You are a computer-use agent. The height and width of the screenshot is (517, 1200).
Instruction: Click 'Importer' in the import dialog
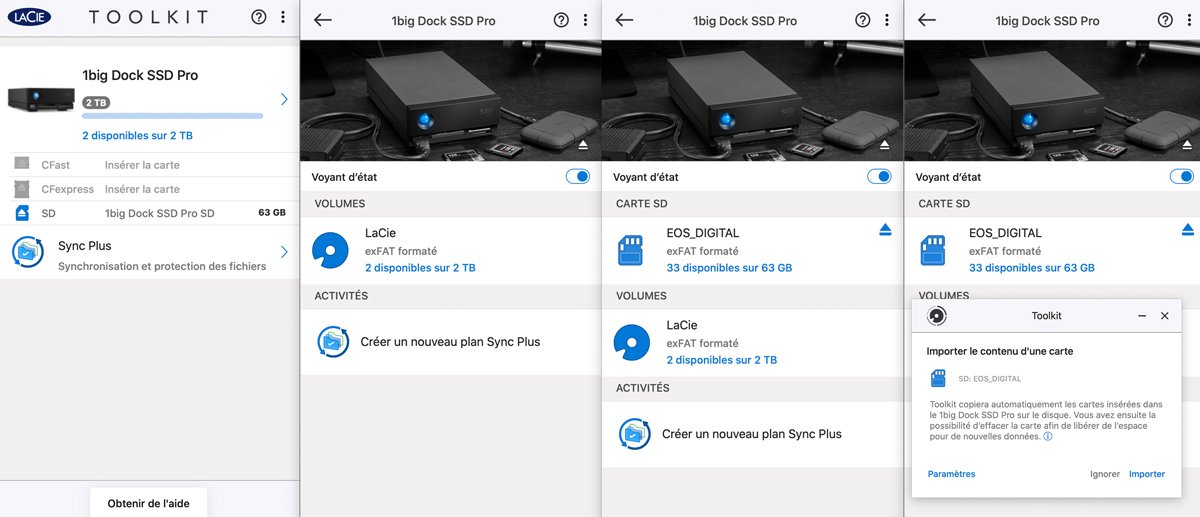tap(1147, 474)
